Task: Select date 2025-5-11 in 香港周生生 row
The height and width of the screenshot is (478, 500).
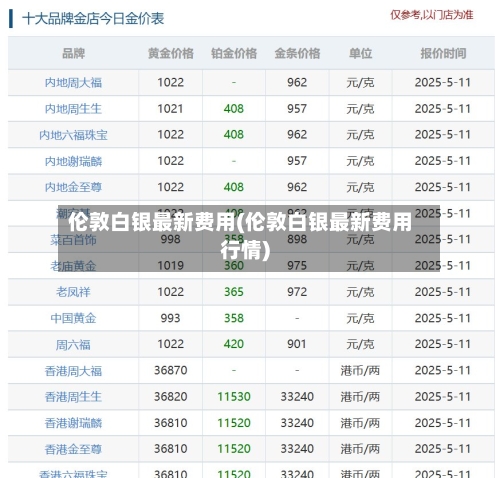Action: pyautogui.click(x=443, y=396)
